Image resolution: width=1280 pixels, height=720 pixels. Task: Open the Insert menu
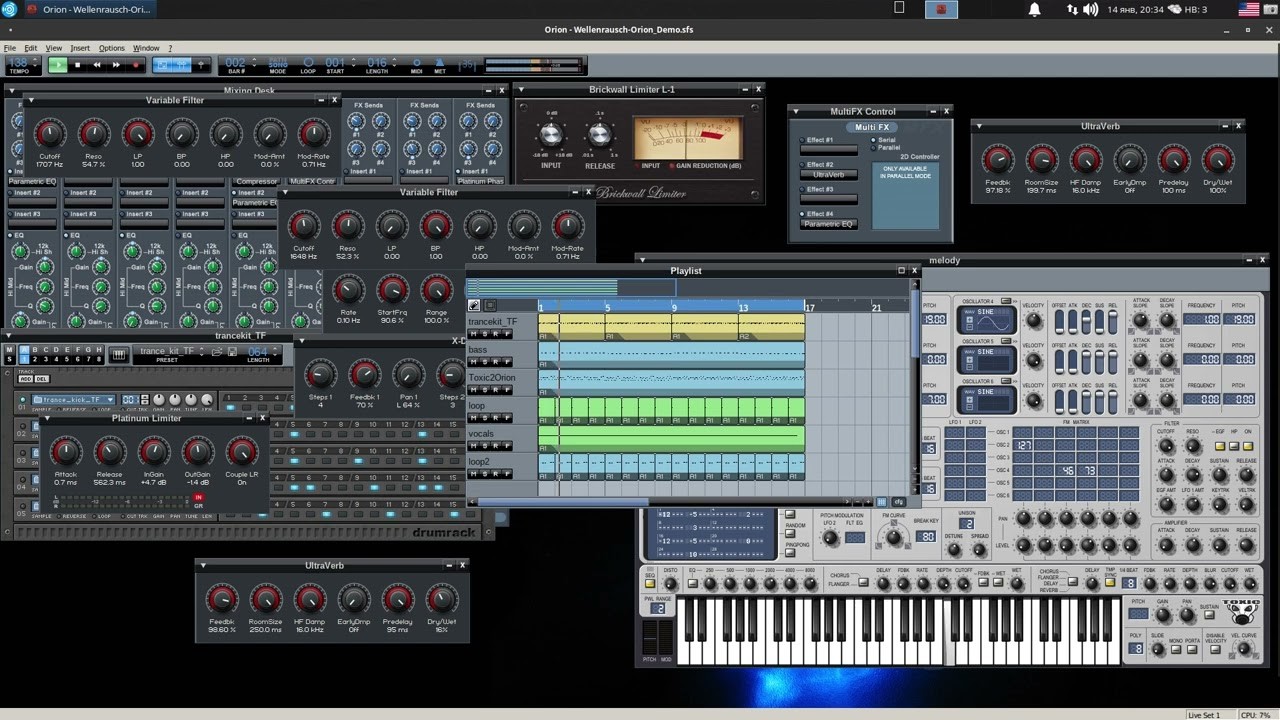80,48
